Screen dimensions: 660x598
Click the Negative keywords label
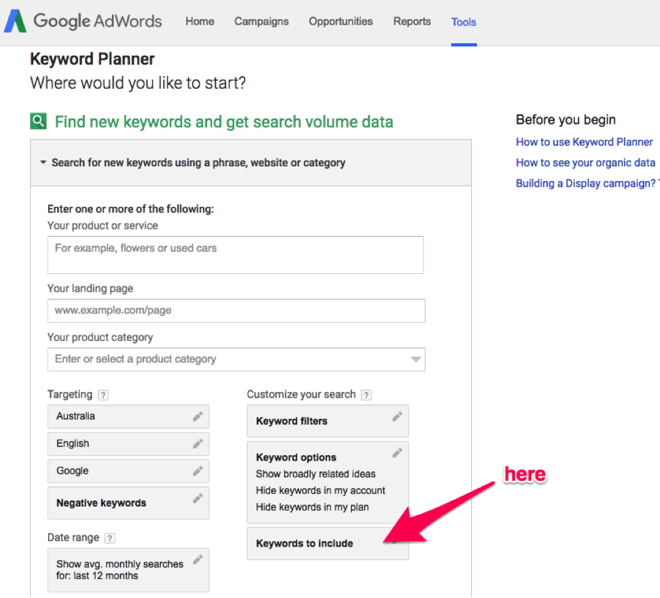point(101,503)
